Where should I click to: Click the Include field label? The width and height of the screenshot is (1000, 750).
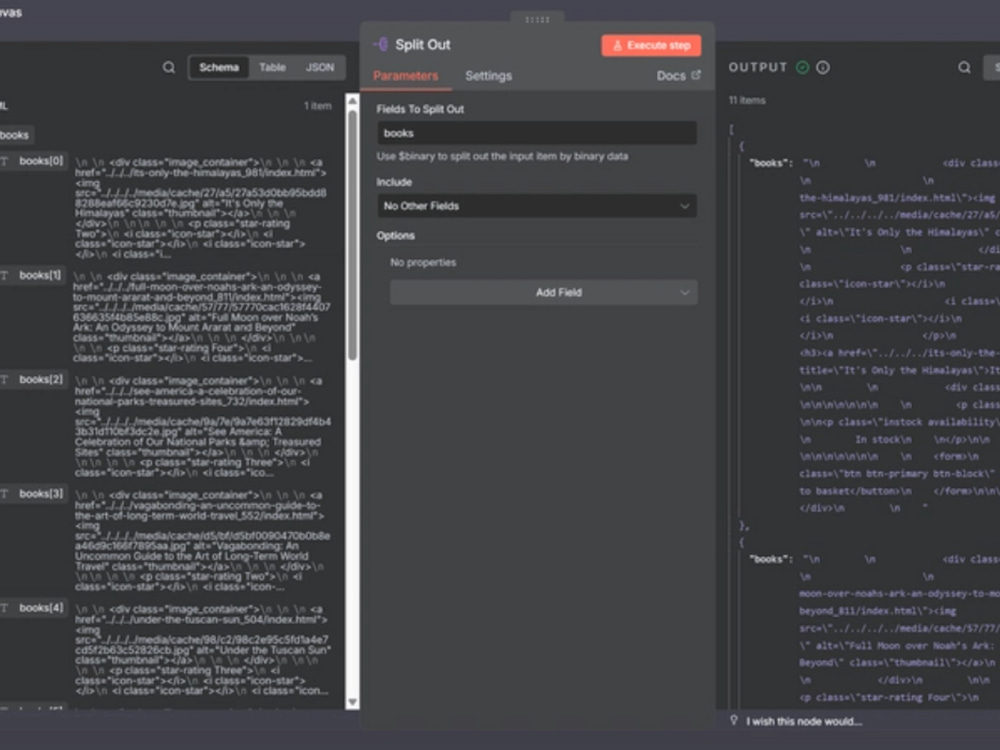[394, 182]
